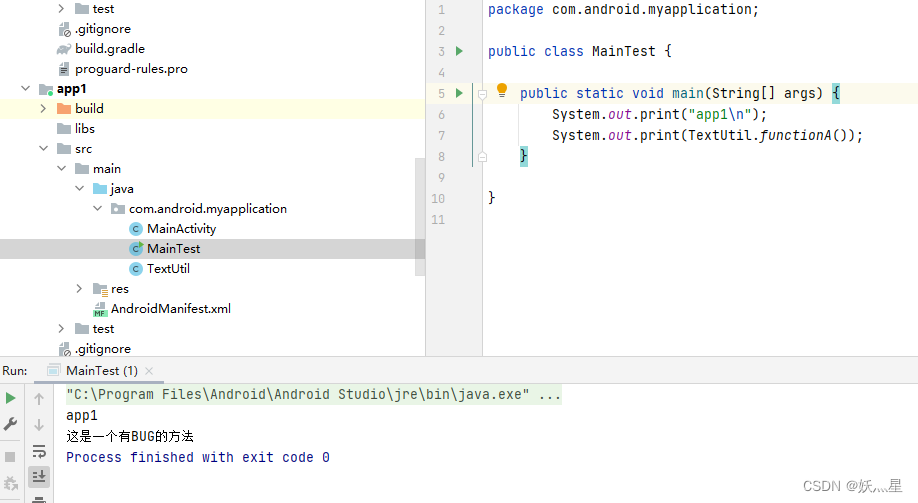
Task: Click the Chinese BUG output line
Action: point(129,436)
